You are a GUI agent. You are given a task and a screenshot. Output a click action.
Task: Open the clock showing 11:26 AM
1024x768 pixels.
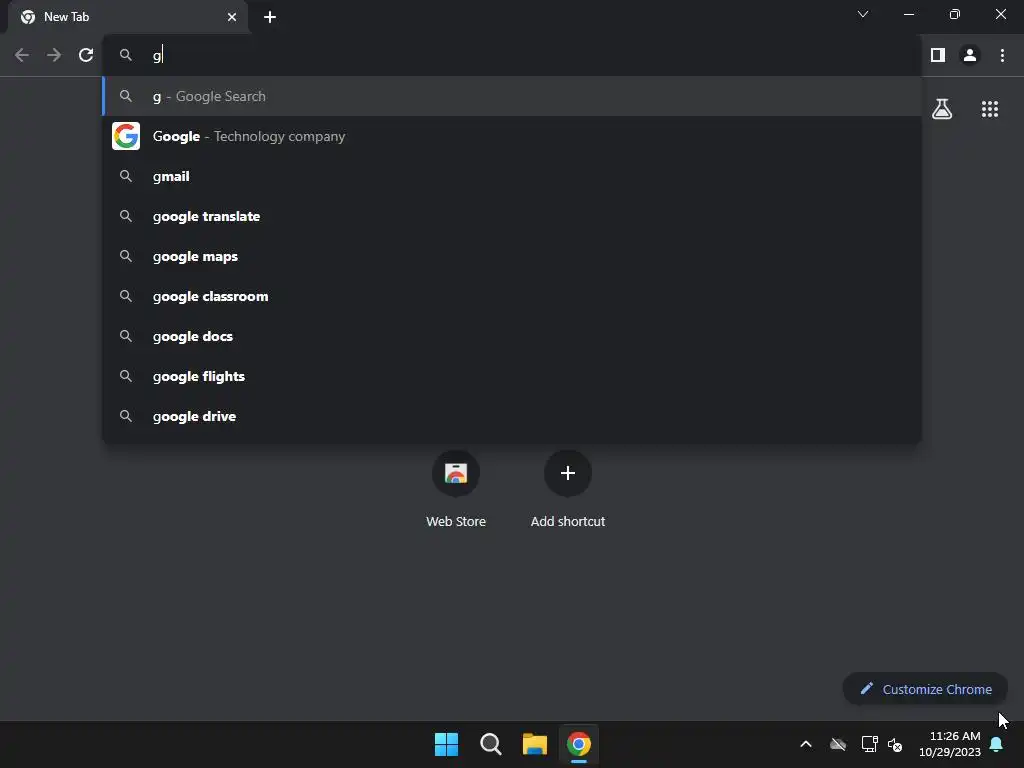pyautogui.click(x=950, y=744)
